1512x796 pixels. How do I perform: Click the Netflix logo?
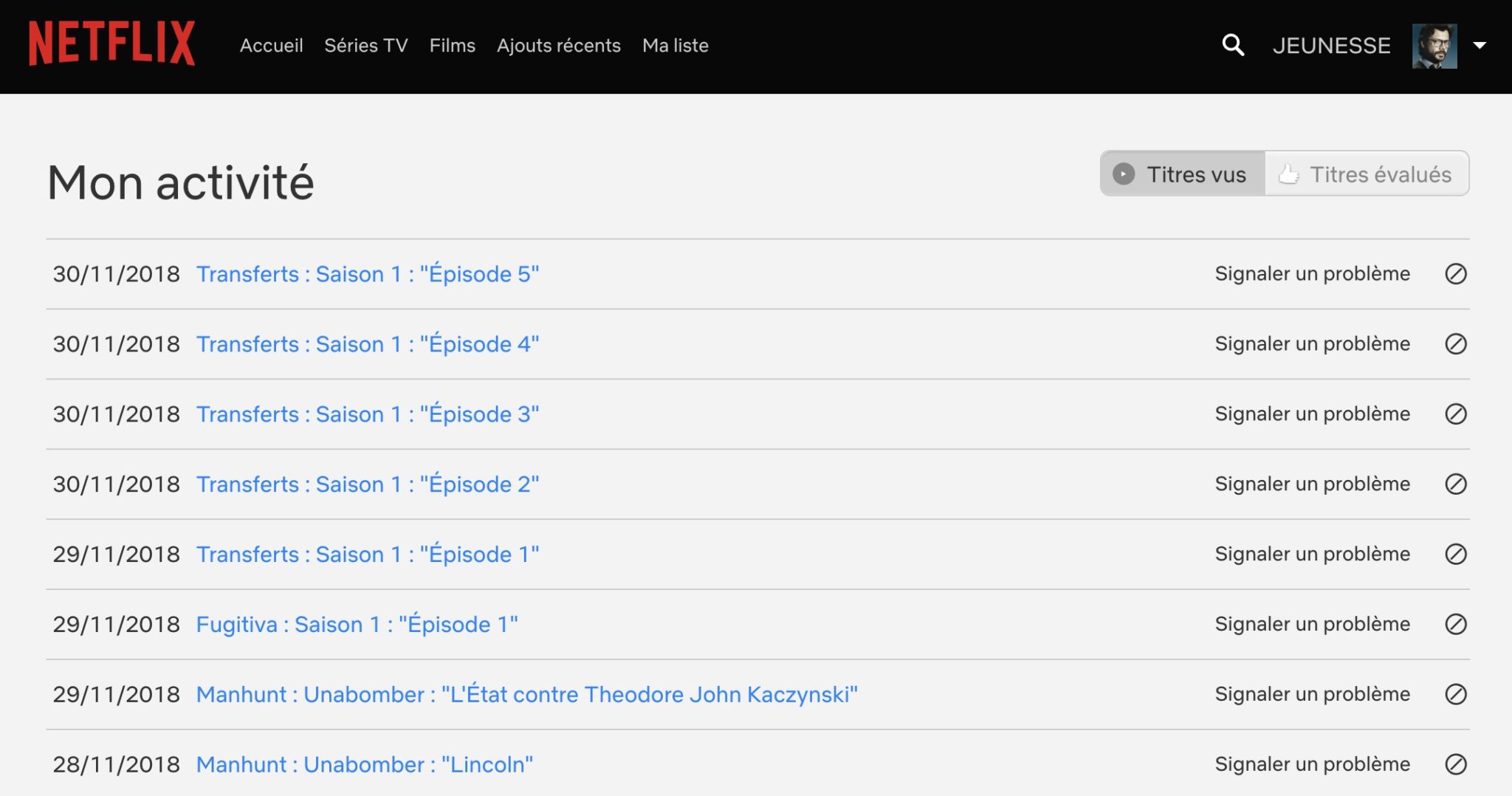112,44
